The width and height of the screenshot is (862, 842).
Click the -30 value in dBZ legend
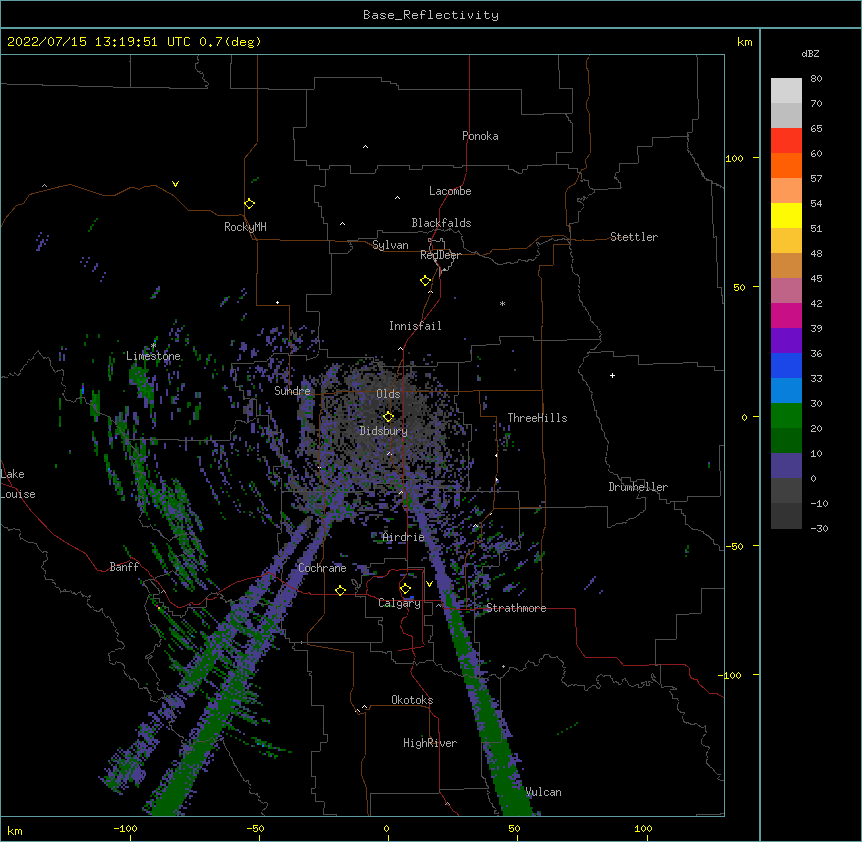pyautogui.click(x=819, y=528)
